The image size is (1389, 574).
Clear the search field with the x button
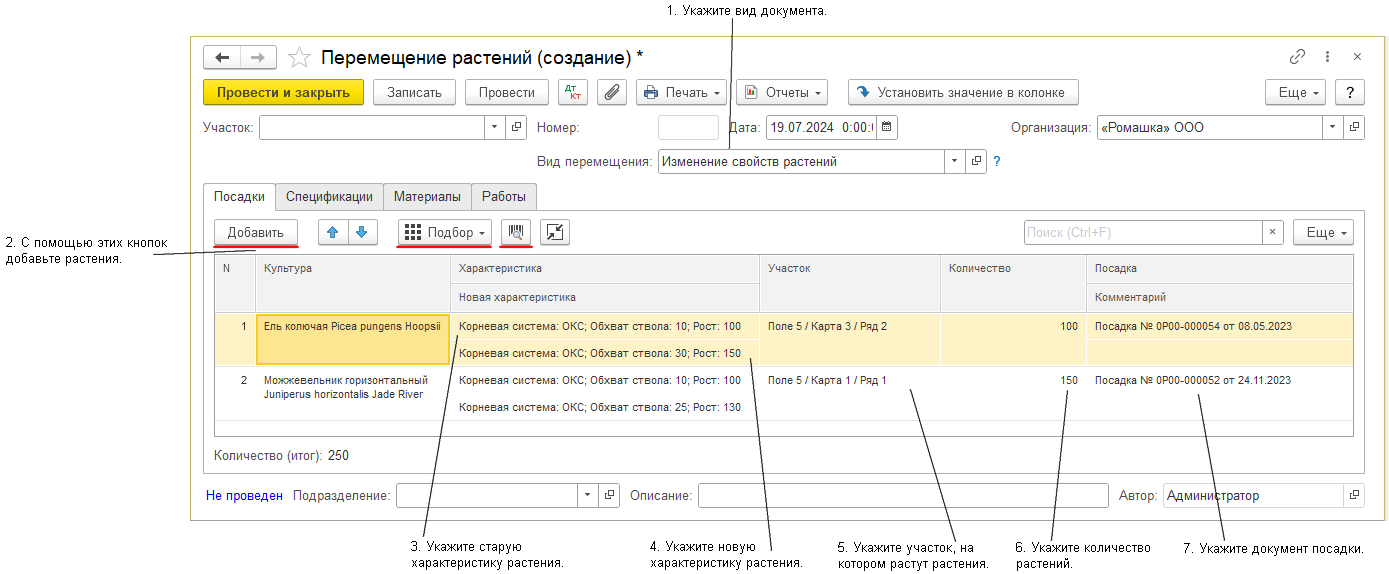point(1273,232)
